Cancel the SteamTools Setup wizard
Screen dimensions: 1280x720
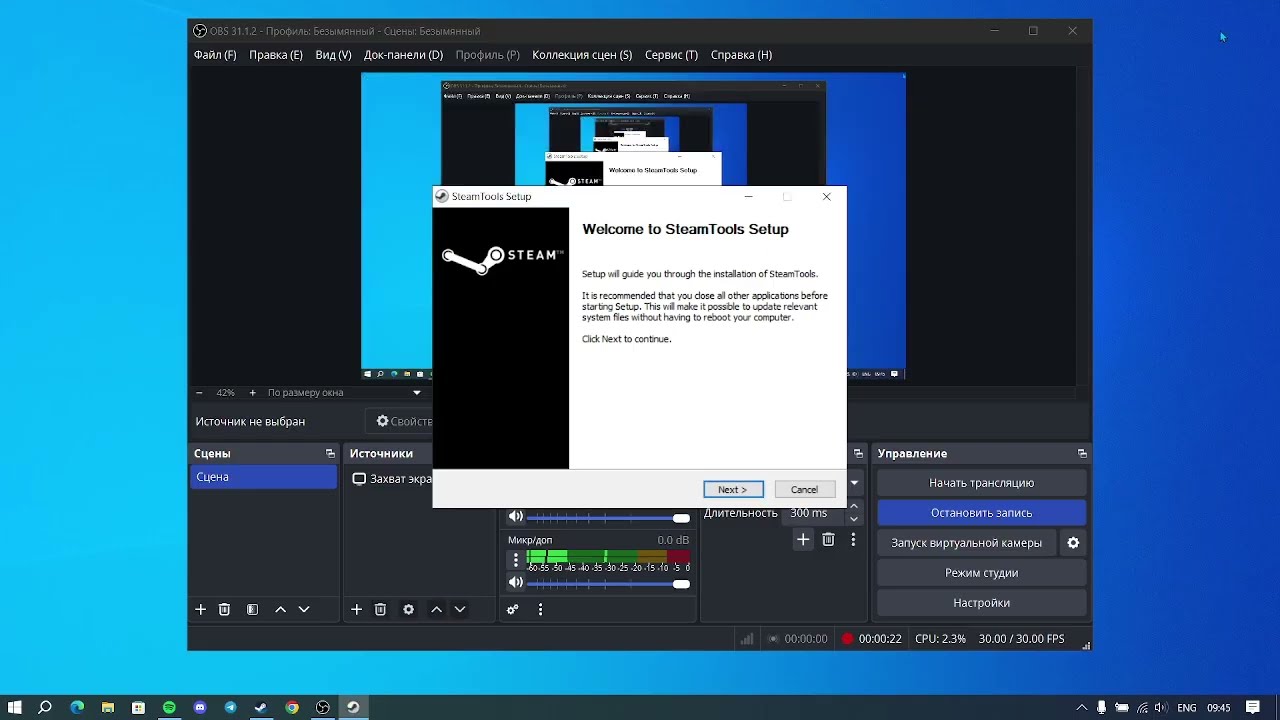(805, 490)
